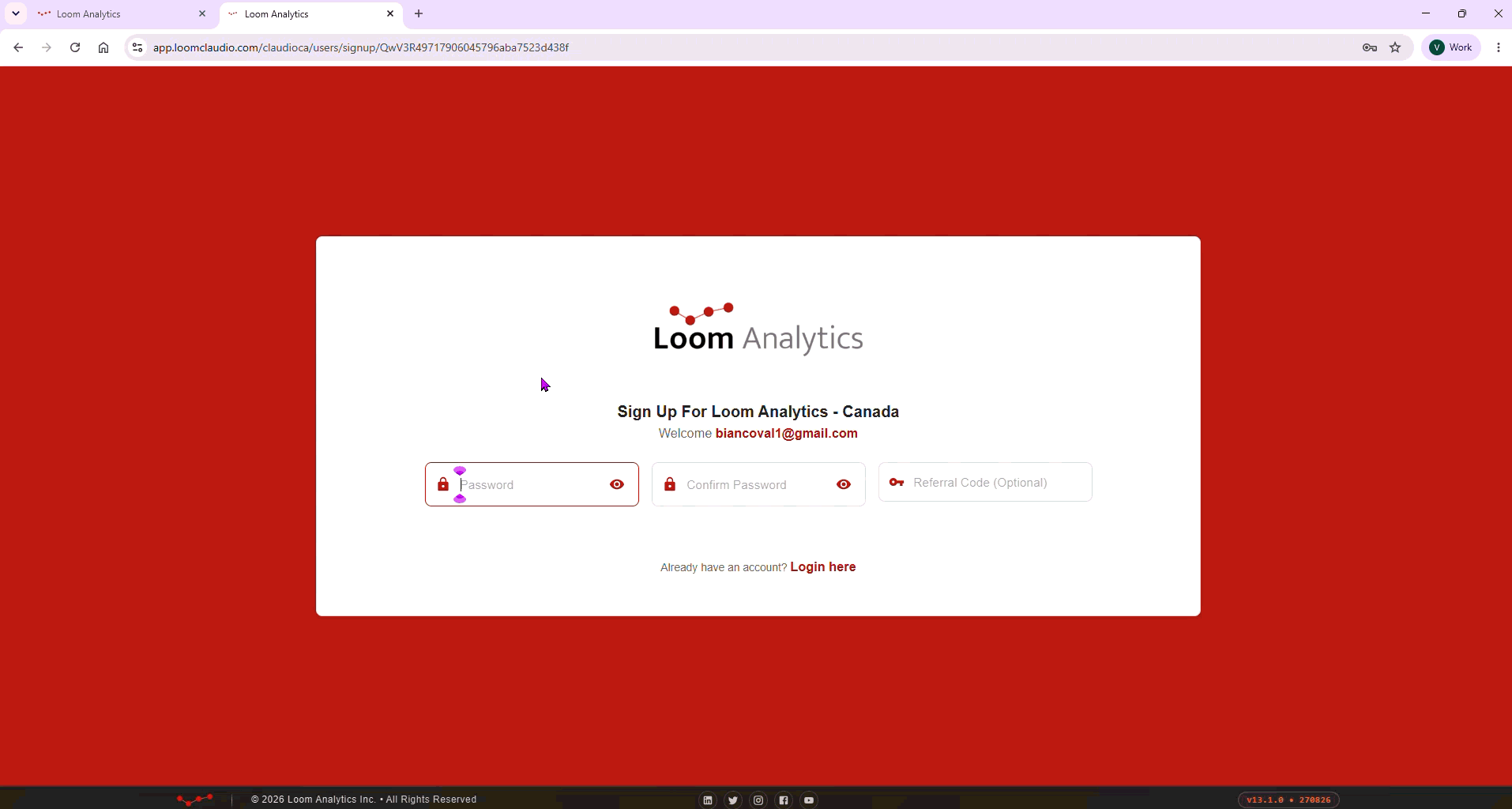The image size is (1512, 809).
Task: Click the key icon beside Referral Code
Action: click(897, 482)
